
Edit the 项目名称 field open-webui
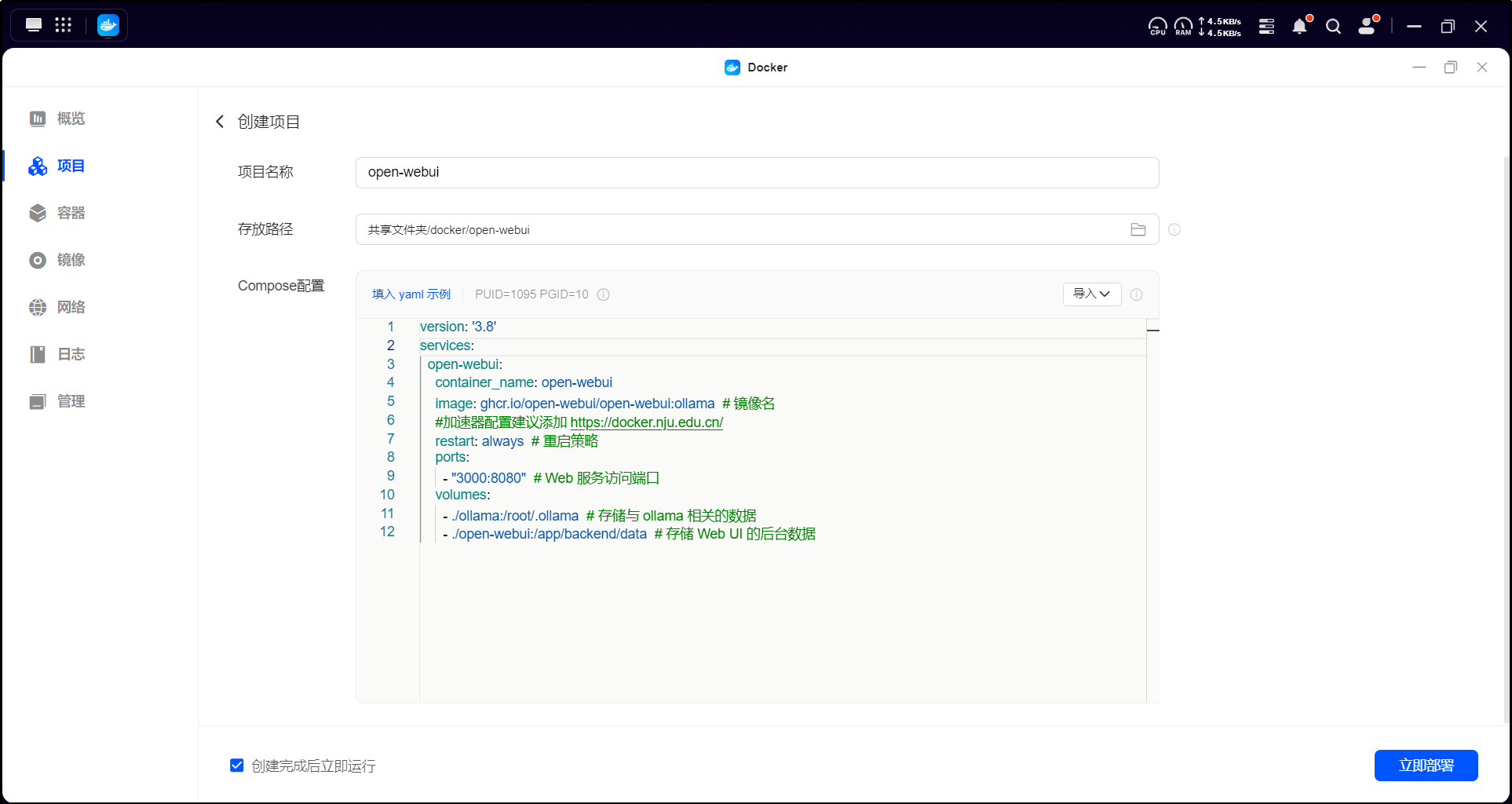pyautogui.click(x=757, y=173)
